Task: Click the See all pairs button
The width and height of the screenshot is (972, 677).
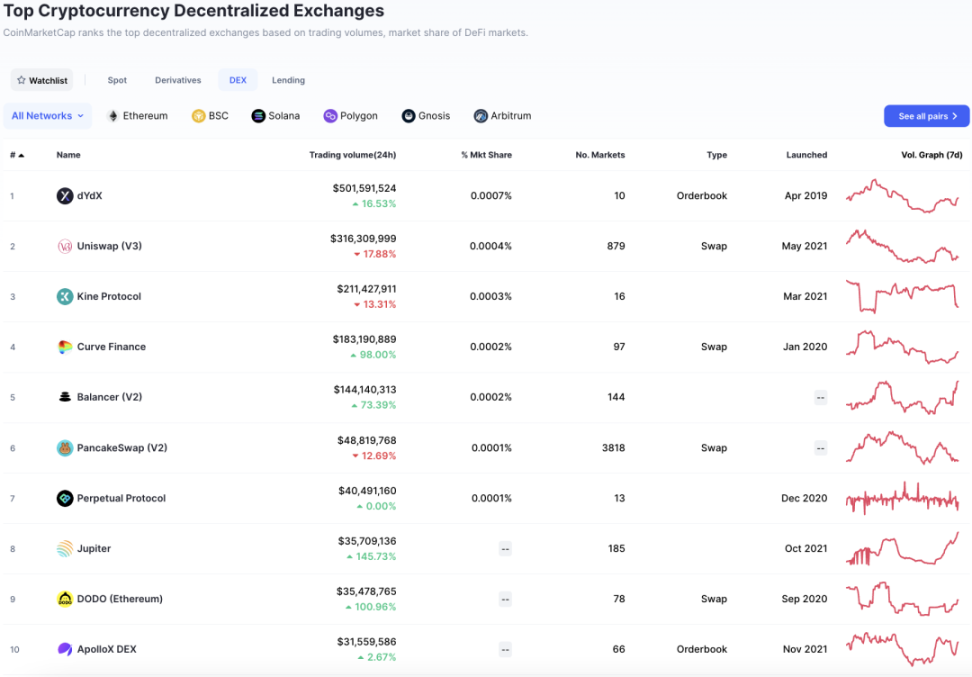Action: point(927,116)
